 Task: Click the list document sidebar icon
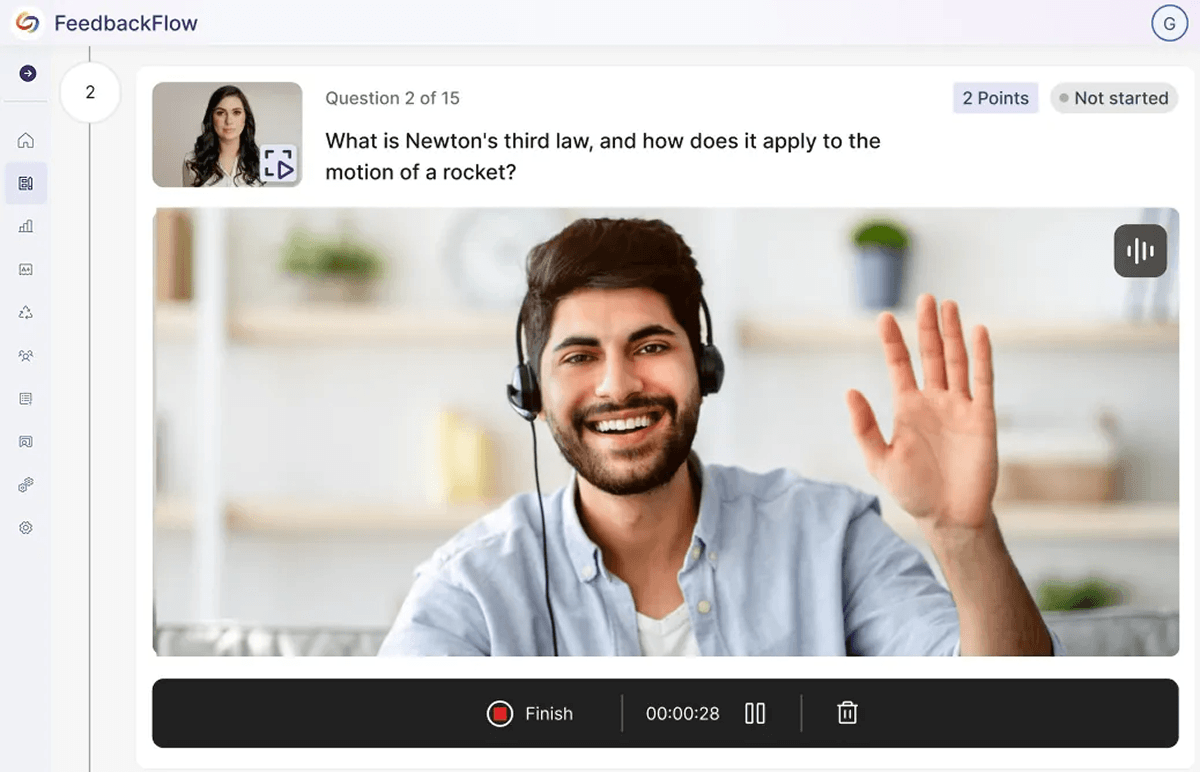(26, 398)
